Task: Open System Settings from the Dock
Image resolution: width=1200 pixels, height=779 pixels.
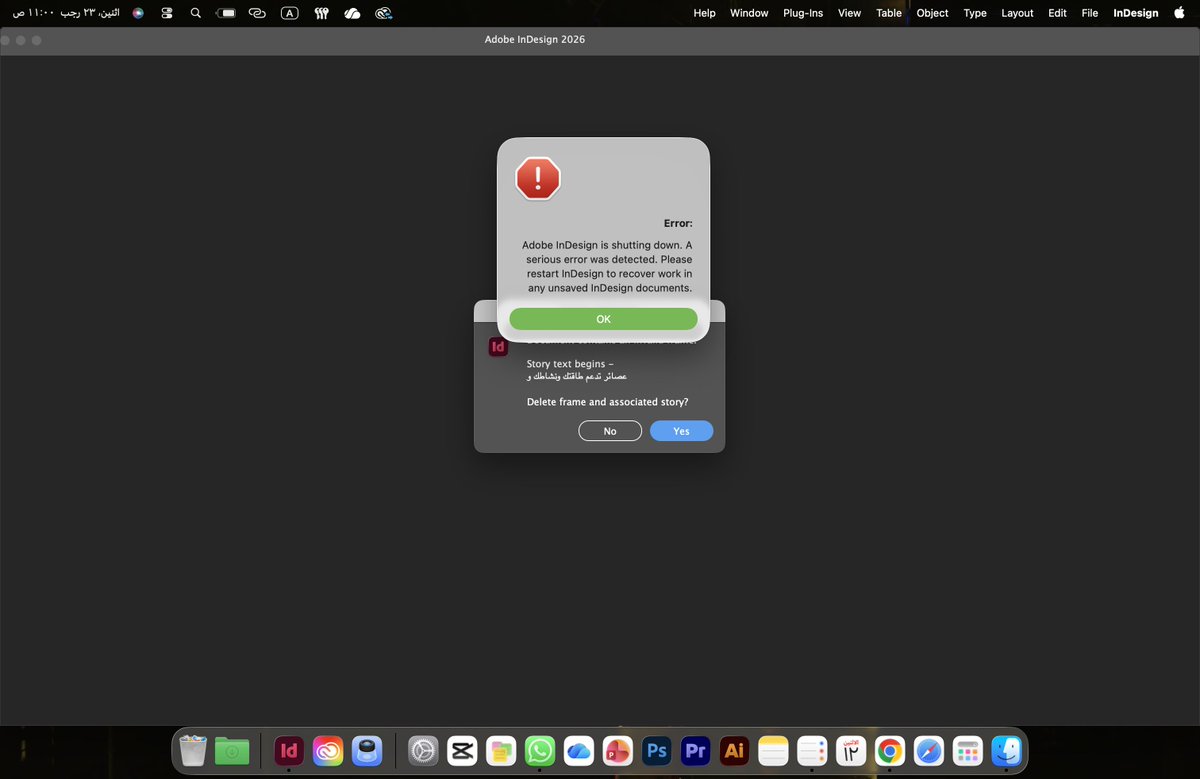Action: point(423,750)
